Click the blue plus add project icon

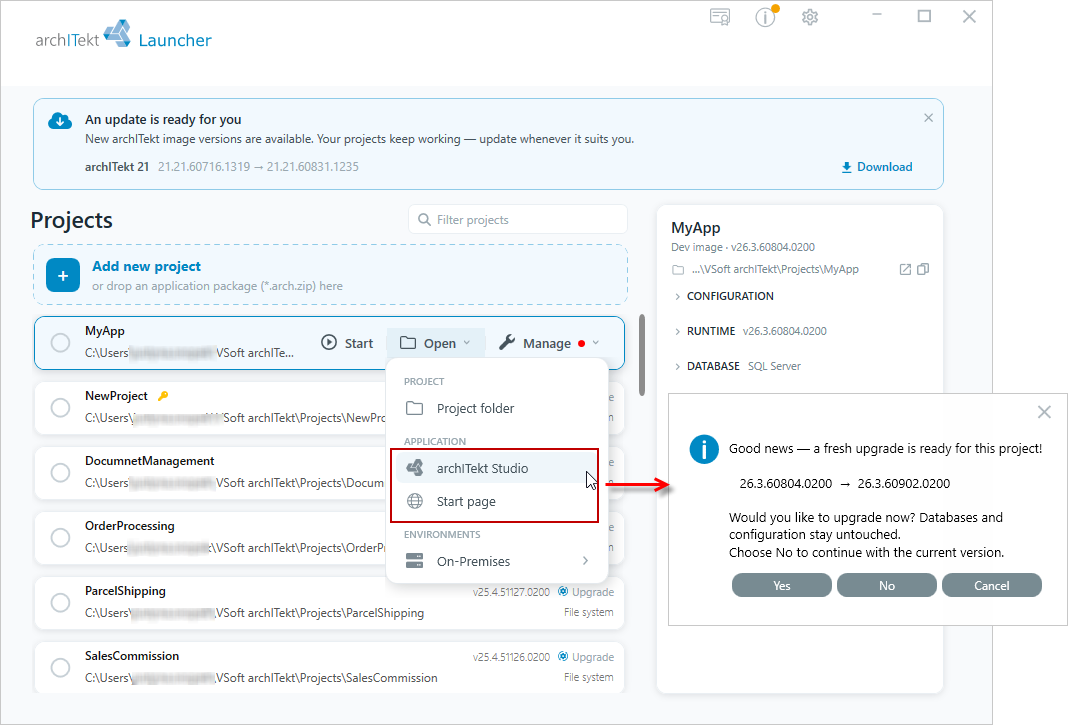[x=63, y=276]
